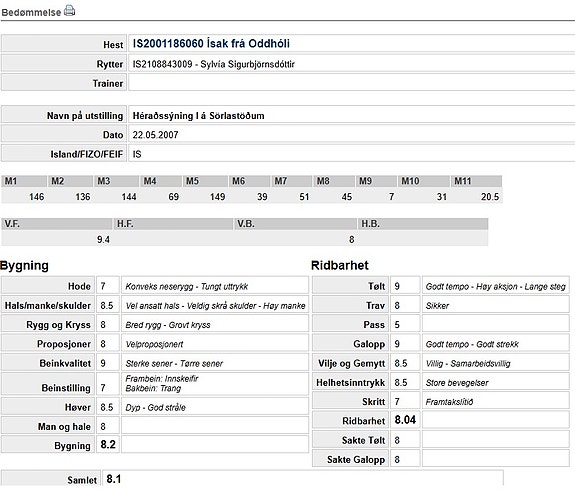This screenshot has height=491, width=575.
Task: Click the empty Man og hale comment
Action: [x=215, y=426]
